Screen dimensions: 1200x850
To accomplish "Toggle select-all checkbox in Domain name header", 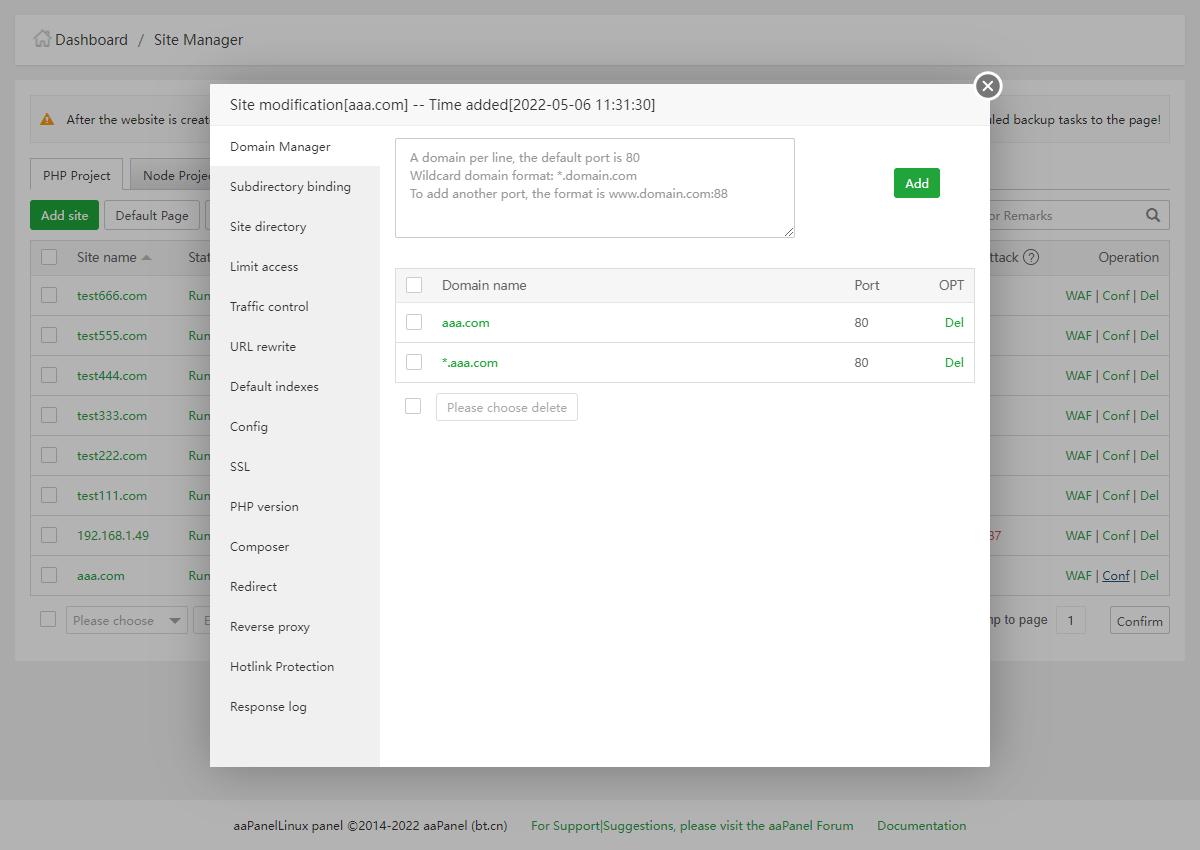I will click(x=414, y=285).
